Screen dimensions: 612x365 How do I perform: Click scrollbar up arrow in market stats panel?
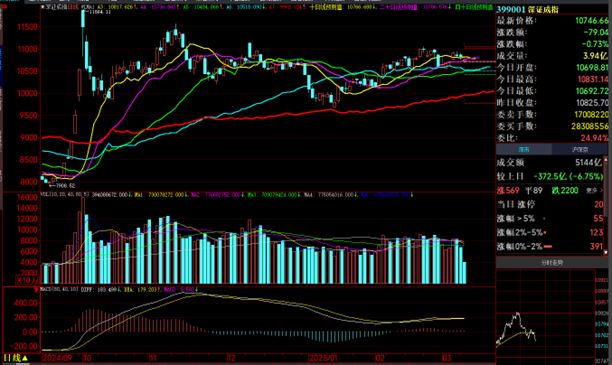[x=606, y=159]
